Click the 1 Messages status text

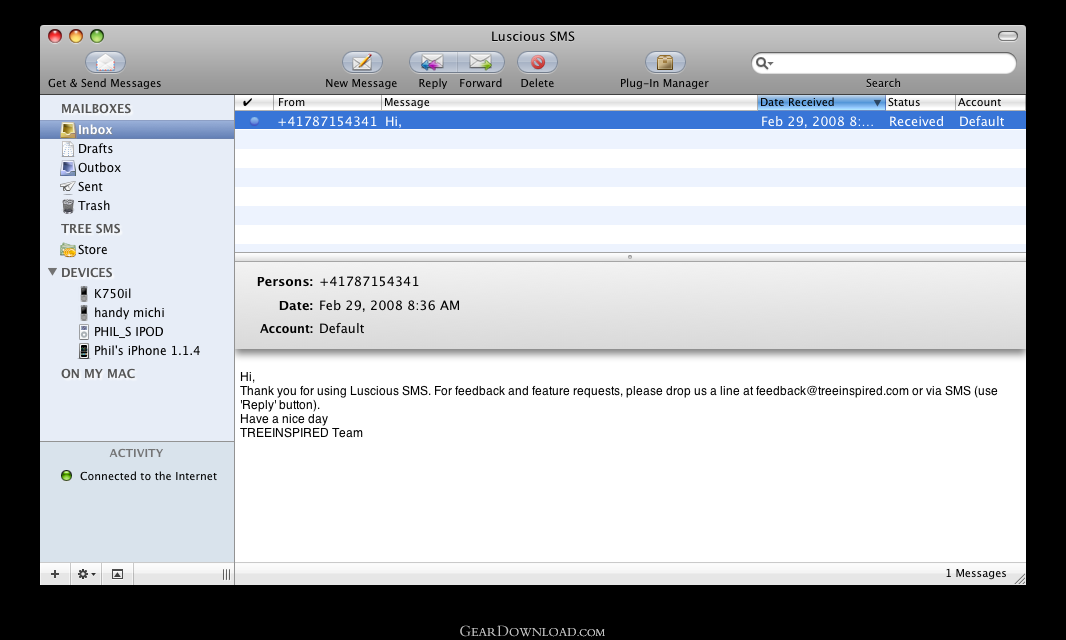coord(976,573)
